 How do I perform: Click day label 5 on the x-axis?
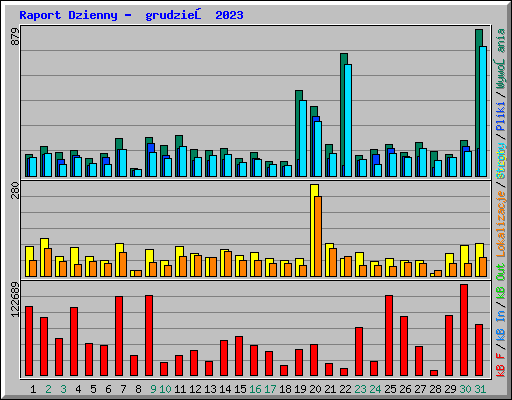[x=93, y=389]
